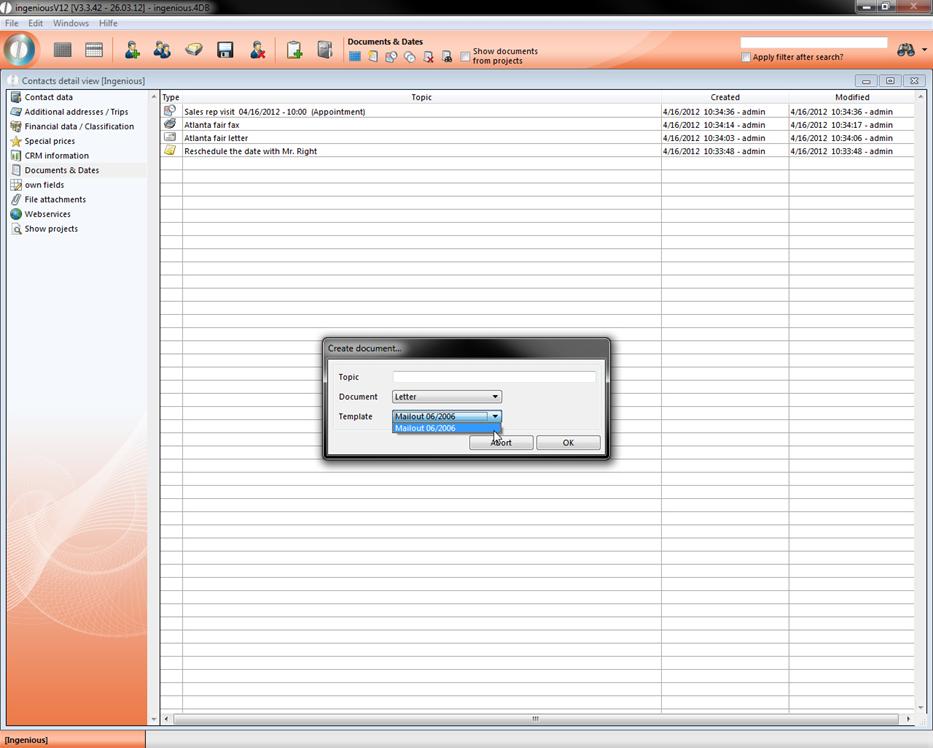Open the calendar view toolbar icon

[x=94, y=50]
